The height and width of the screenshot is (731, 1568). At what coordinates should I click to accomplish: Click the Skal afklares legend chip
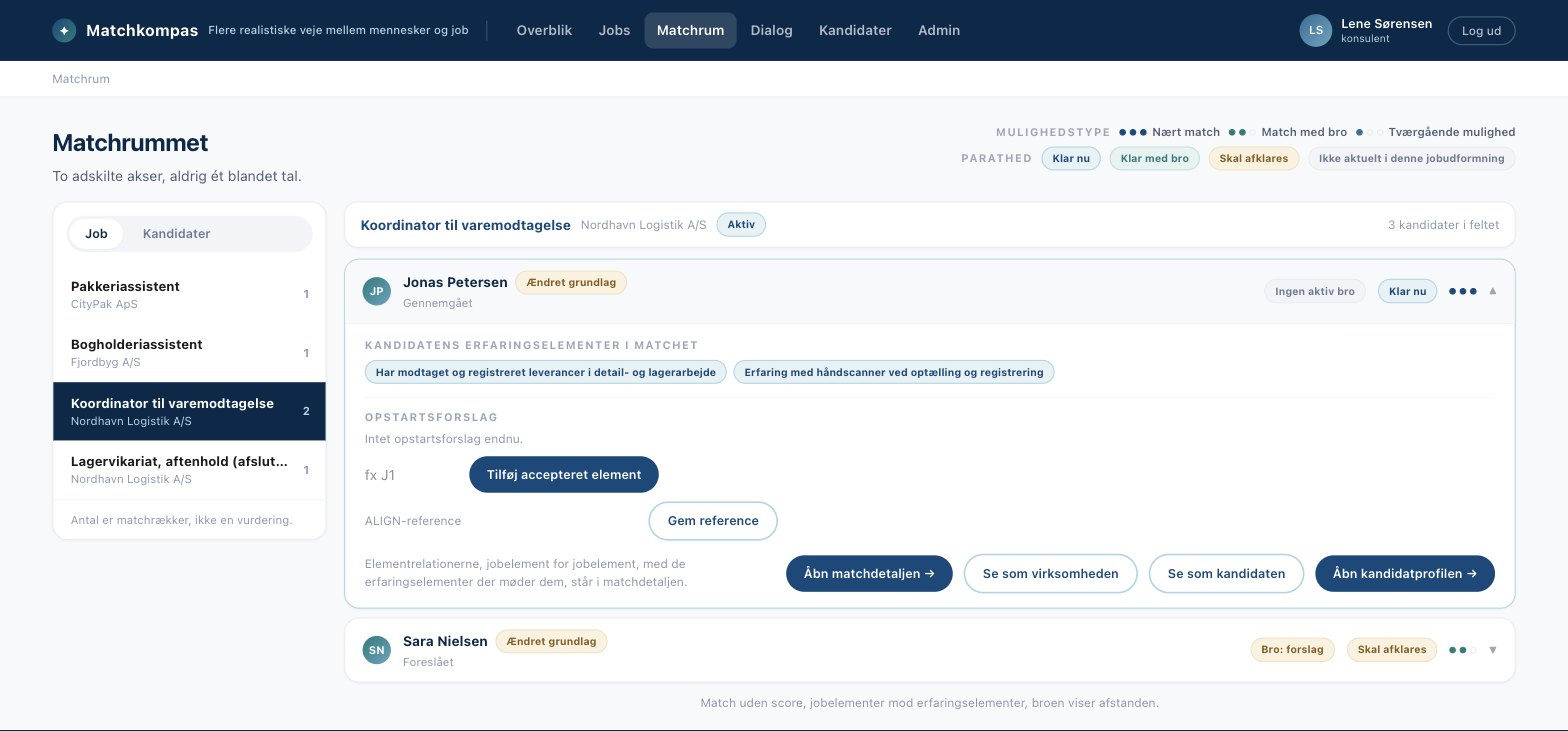[x=1254, y=158]
